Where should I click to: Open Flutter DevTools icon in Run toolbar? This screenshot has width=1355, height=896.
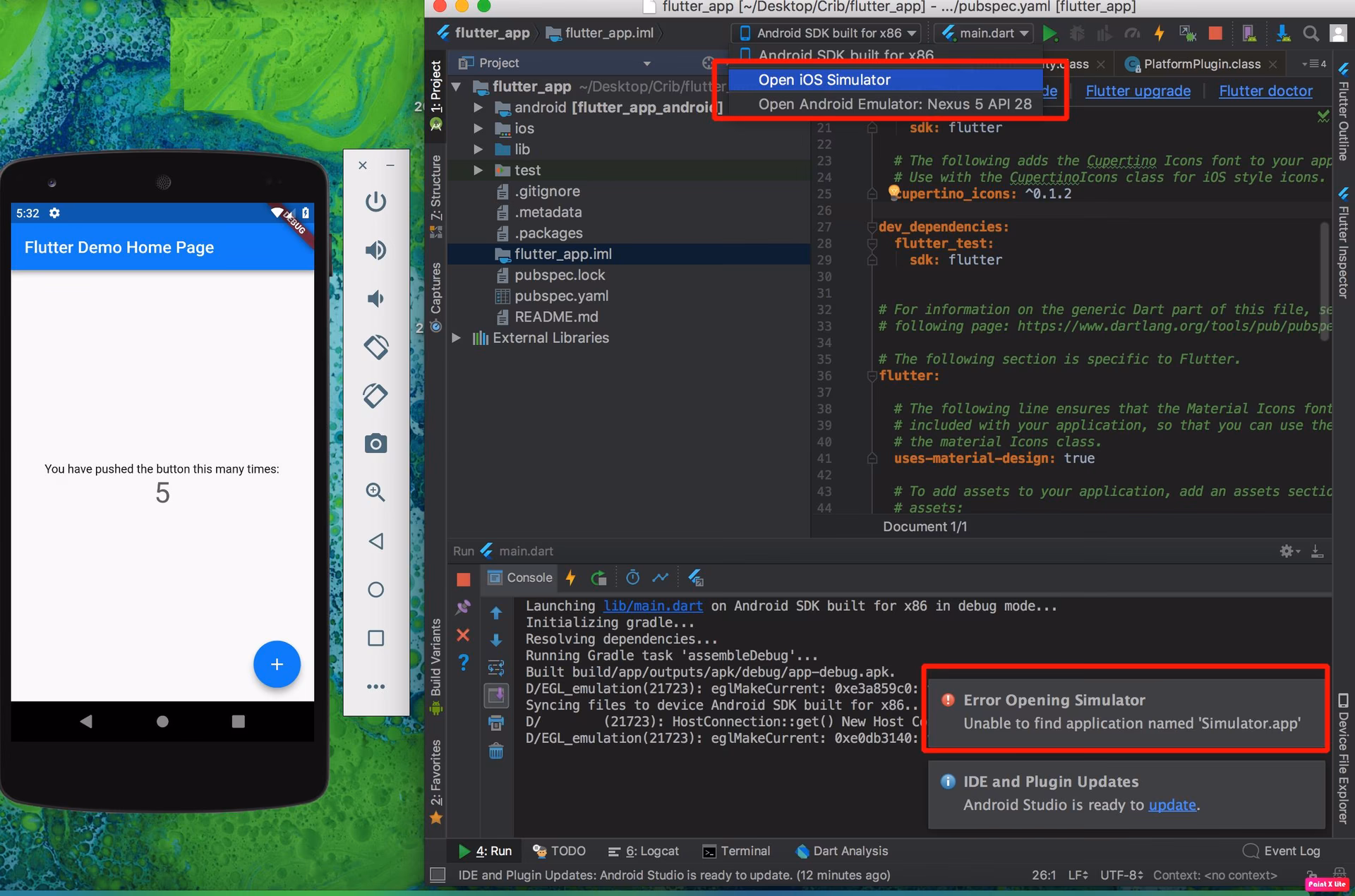(x=695, y=578)
